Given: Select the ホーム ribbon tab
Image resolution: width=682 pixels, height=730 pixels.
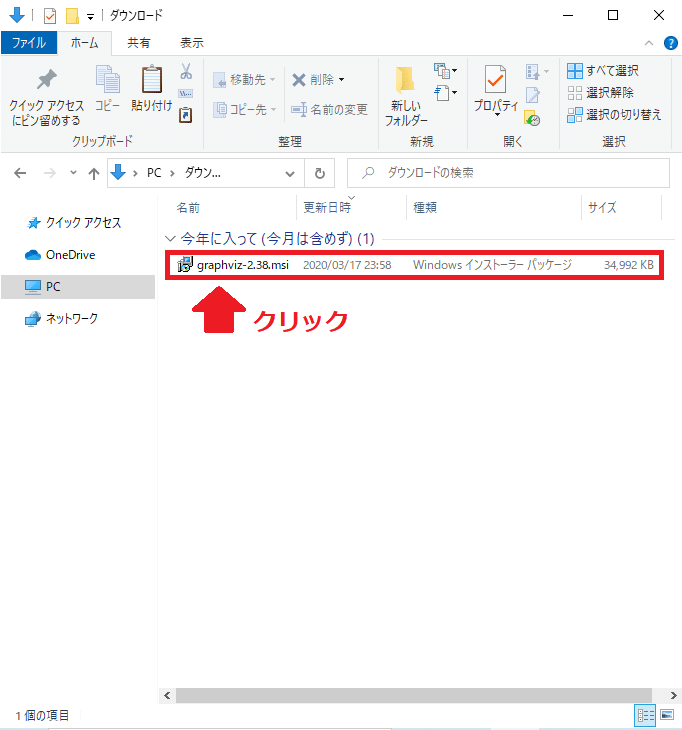Looking at the screenshot, I should click(x=84, y=43).
